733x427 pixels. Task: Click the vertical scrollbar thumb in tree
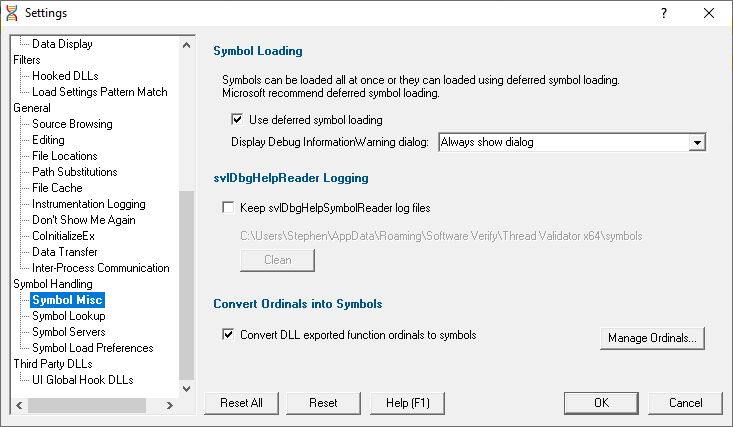click(187, 285)
